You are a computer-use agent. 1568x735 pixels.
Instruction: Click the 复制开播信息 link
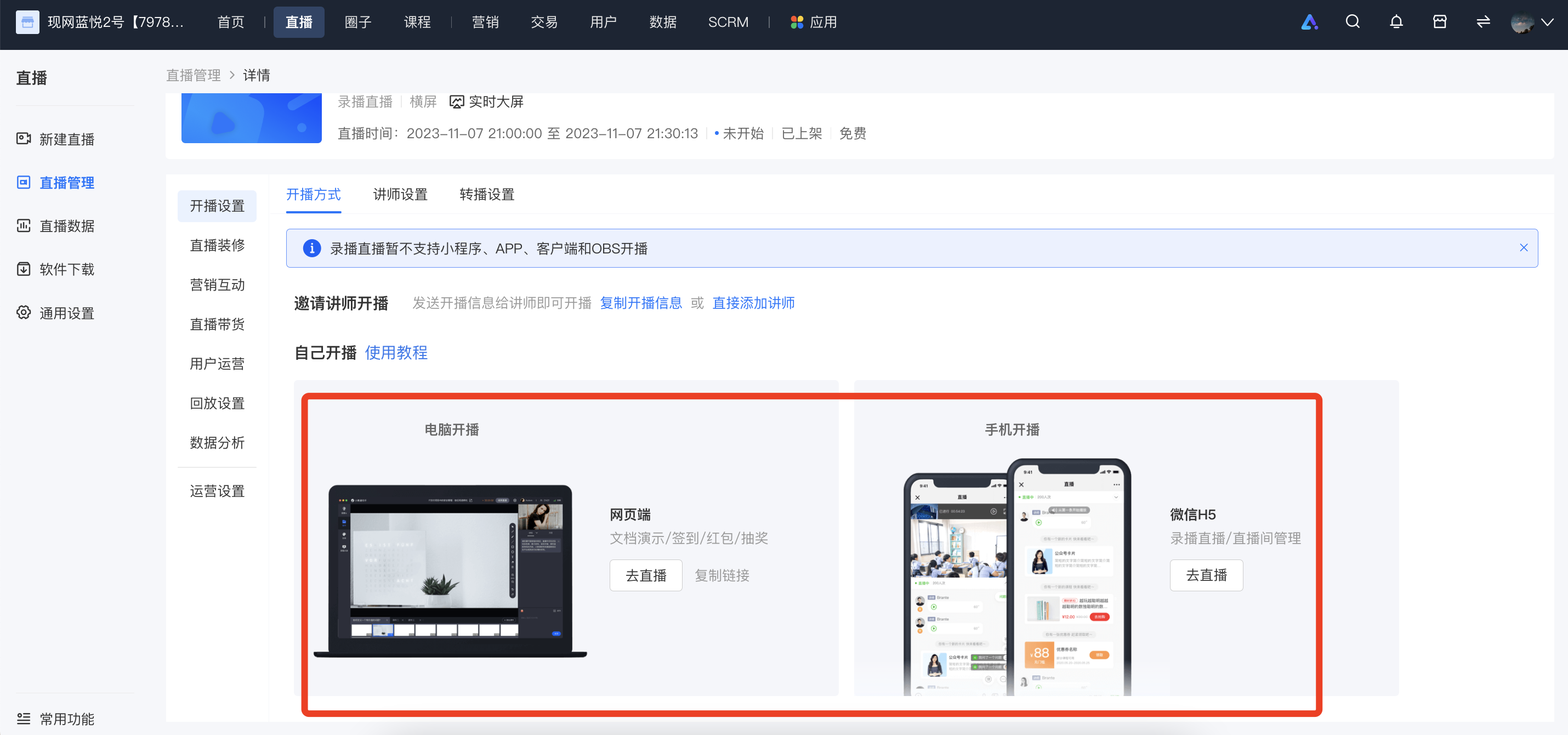pos(640,303)
